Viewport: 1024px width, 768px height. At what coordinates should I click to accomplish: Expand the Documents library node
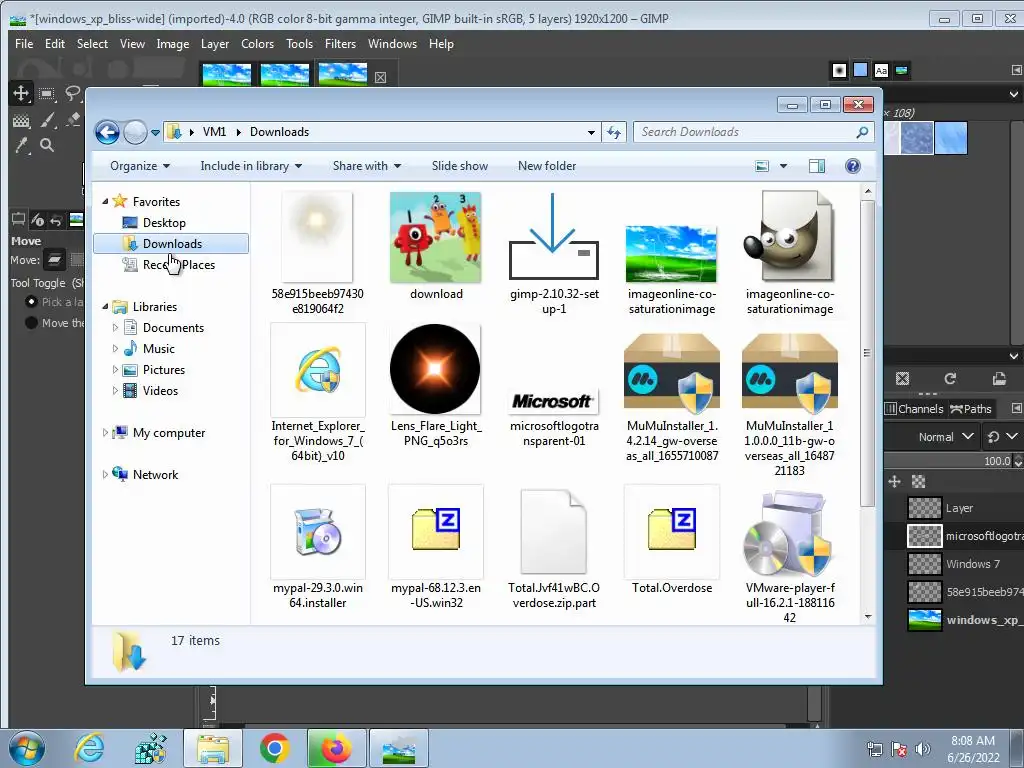click(116, 328)
